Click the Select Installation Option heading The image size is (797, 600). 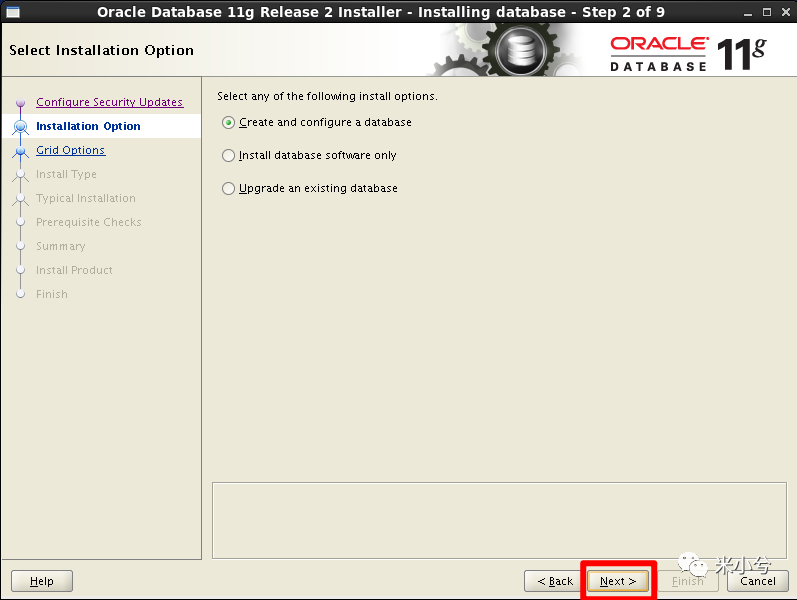102,50
